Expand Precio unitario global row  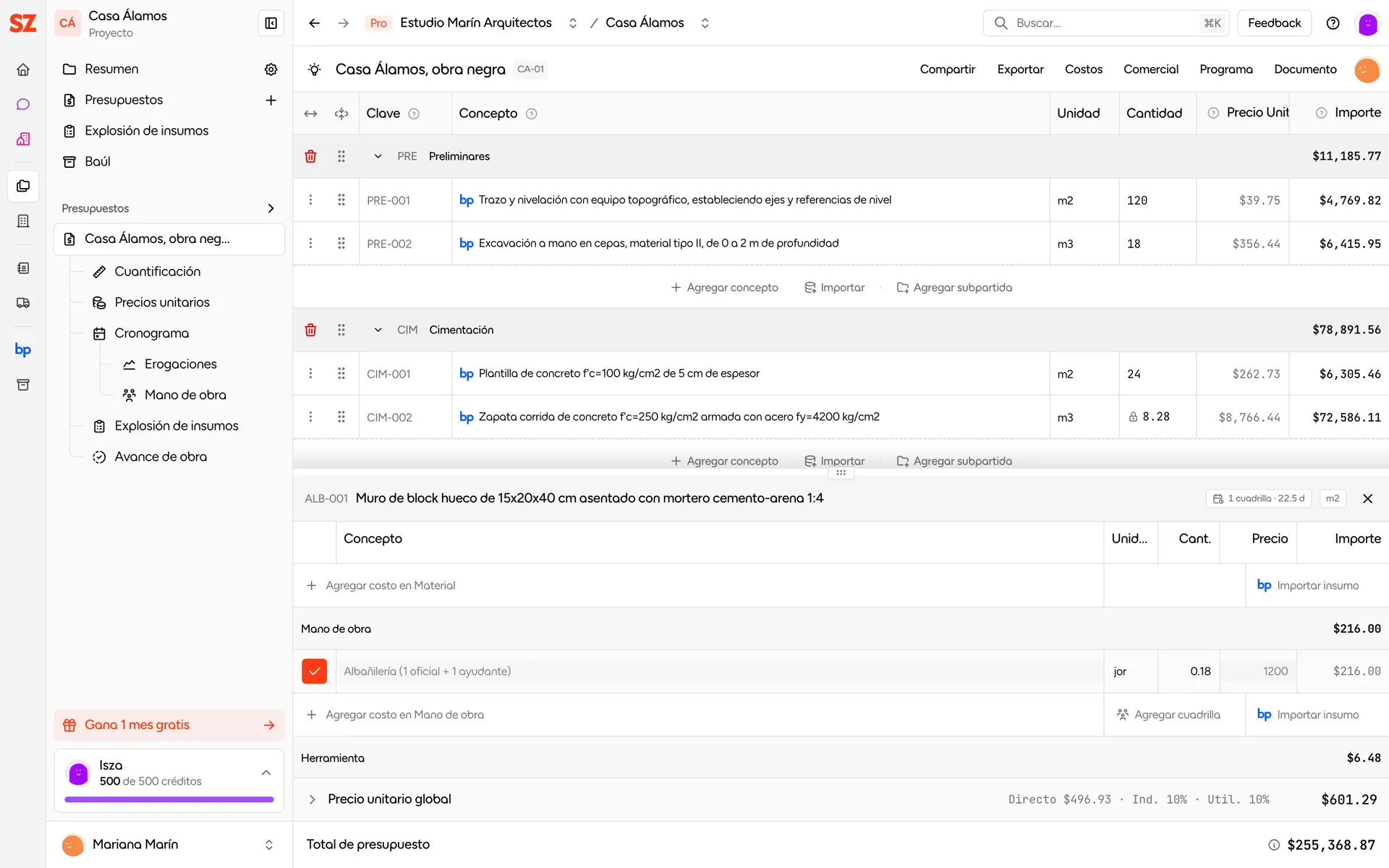312,799
